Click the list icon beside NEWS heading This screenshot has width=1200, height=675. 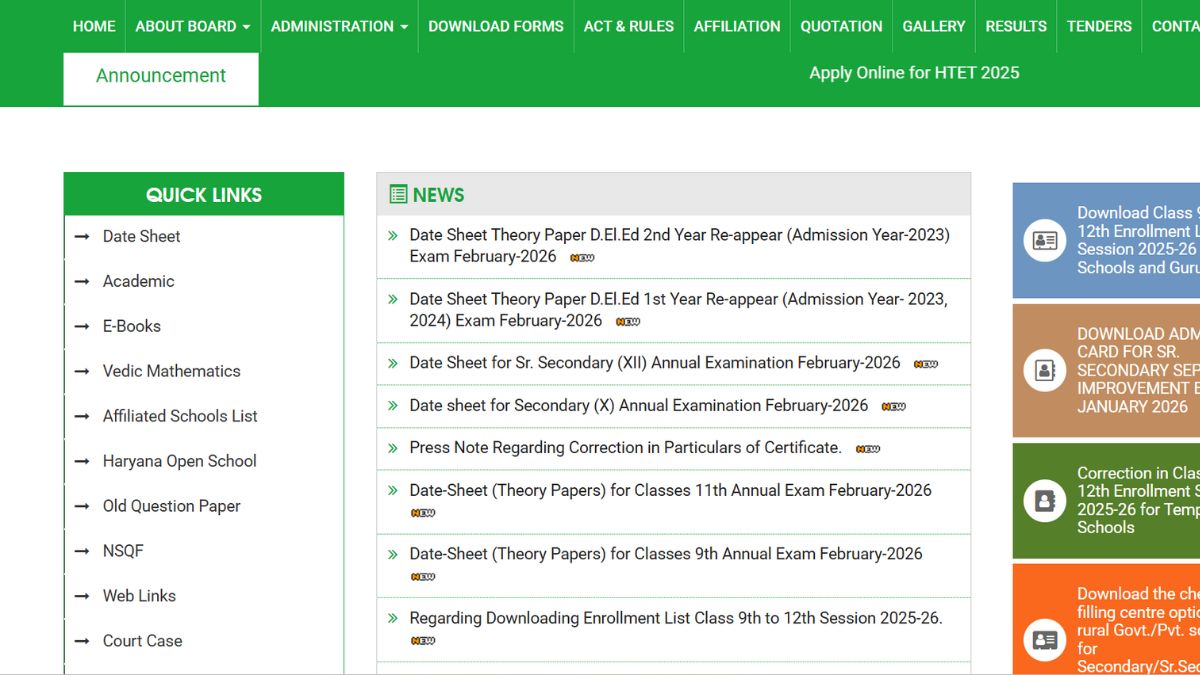click(x=398, y=195)
